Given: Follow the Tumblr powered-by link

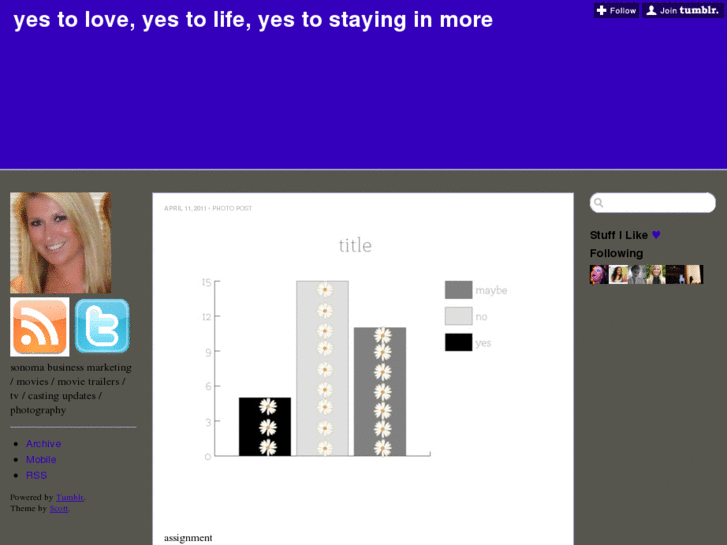Looking at the screenshot, I should click(x=70, y=497).
